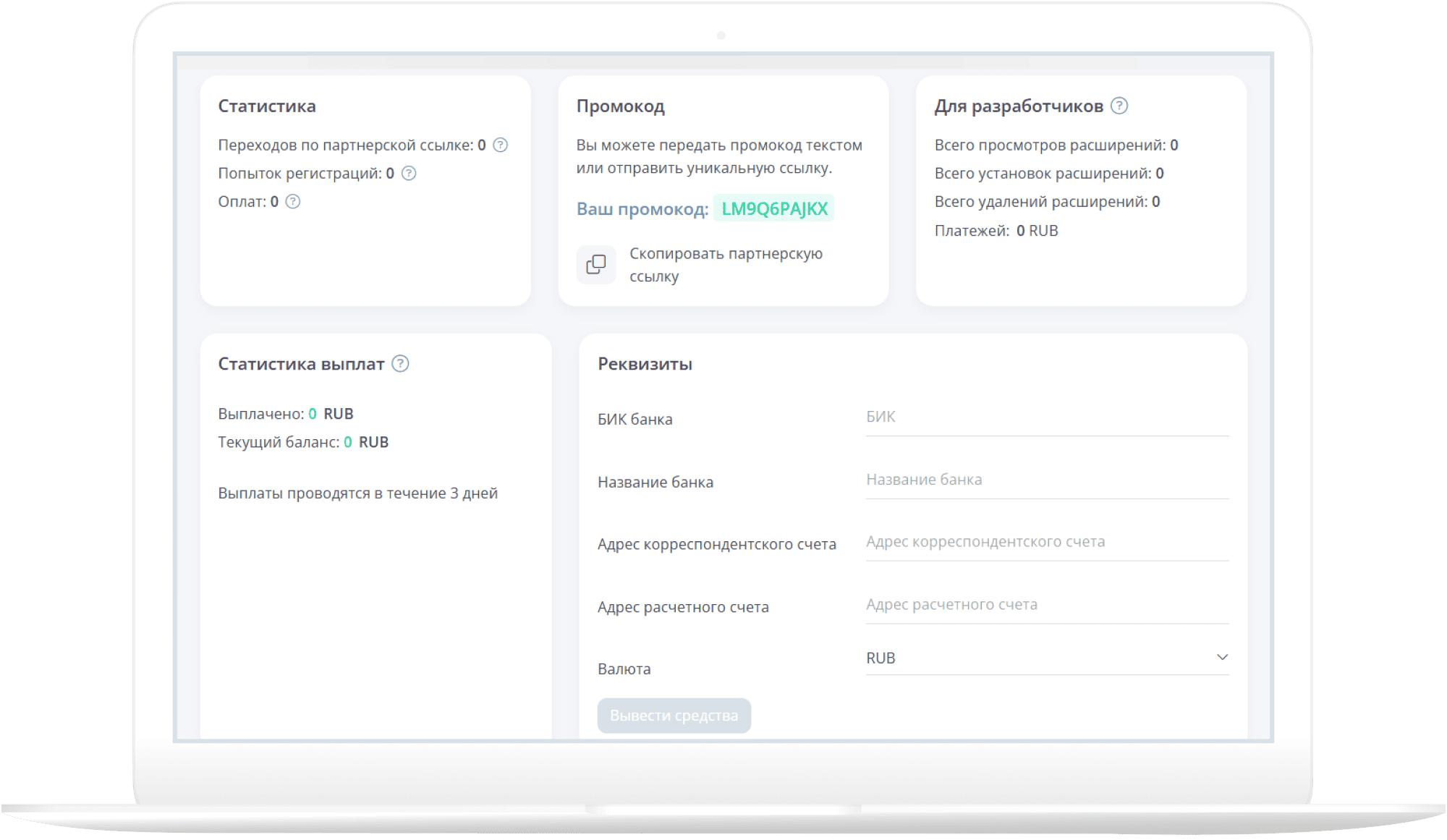Click the LM9Q6PAJKX promo code badge
The image size is (1447, 840).
click(x=773, y=208)
